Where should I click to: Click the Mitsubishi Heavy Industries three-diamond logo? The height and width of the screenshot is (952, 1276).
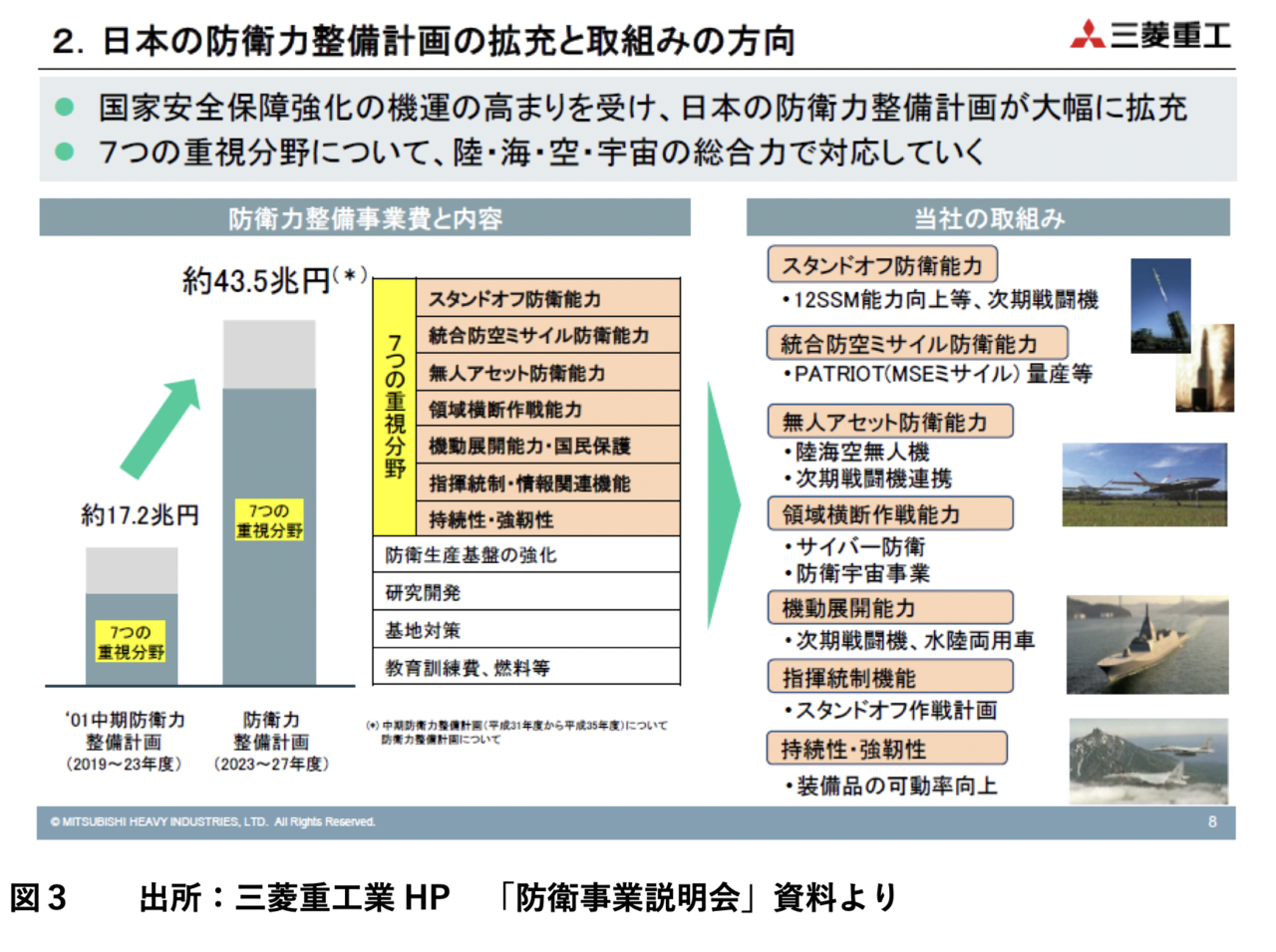click(1087, 35)
